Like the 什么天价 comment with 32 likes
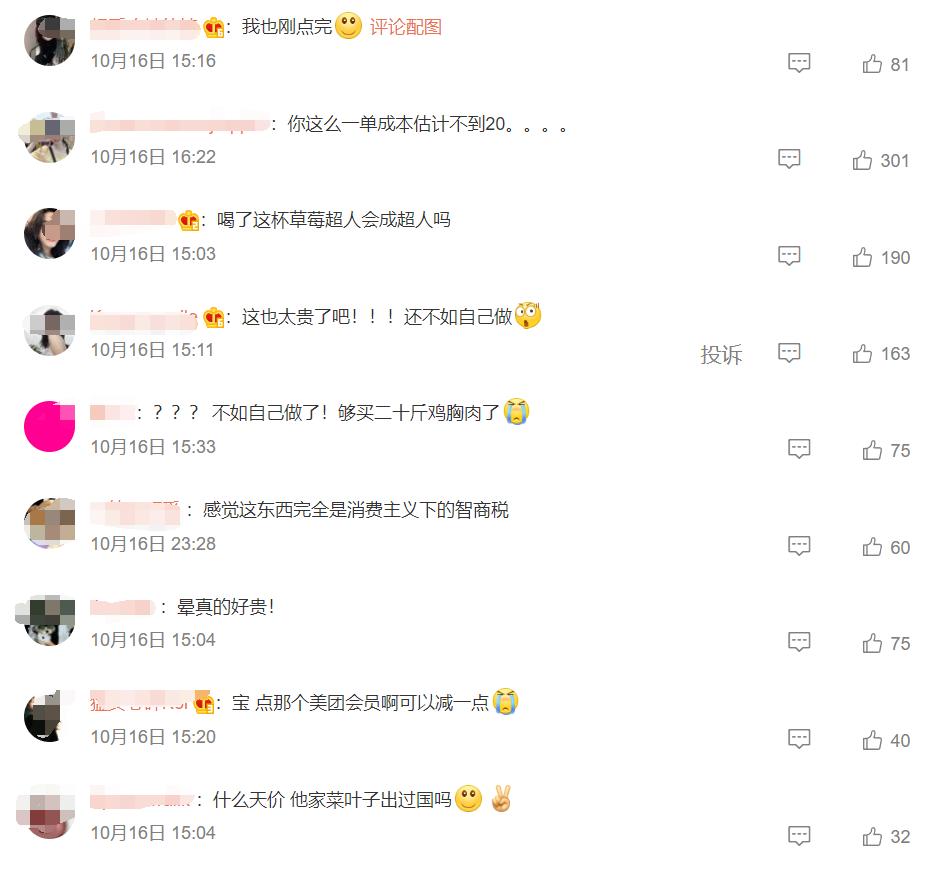 (x=872, y=837)
